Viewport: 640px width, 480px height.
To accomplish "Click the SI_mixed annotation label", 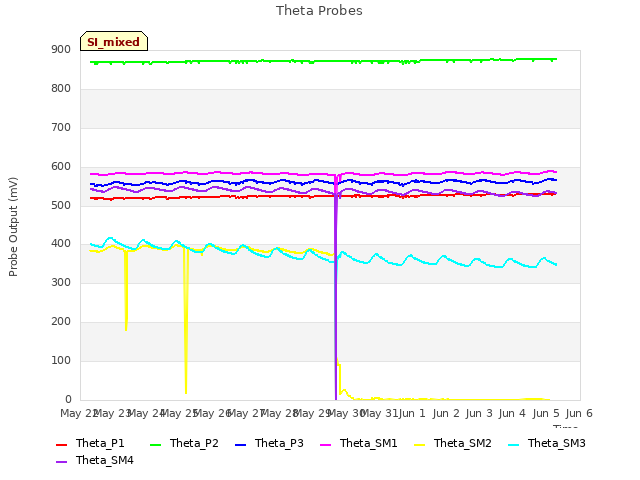I will pos(114,41).
